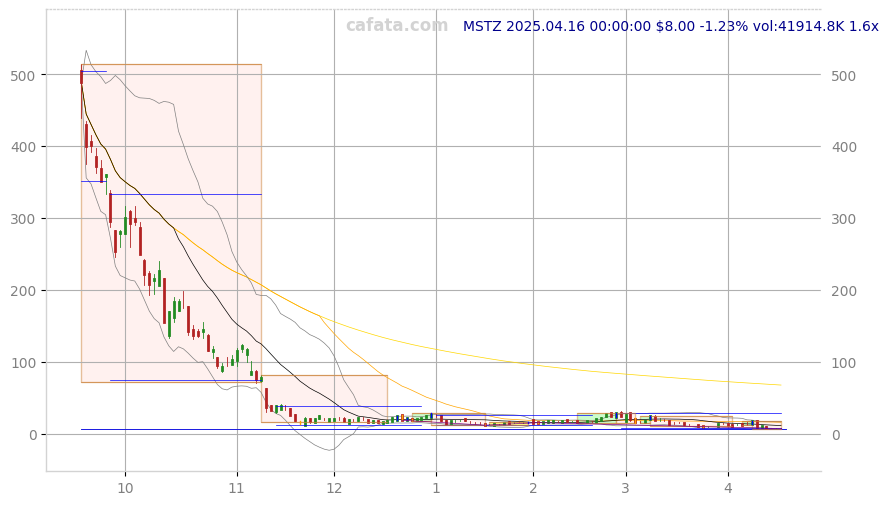This screenshot has height=505, width=889.
Task: Select the 3 month label on the x-axis
Action: (x=626, y=488)
